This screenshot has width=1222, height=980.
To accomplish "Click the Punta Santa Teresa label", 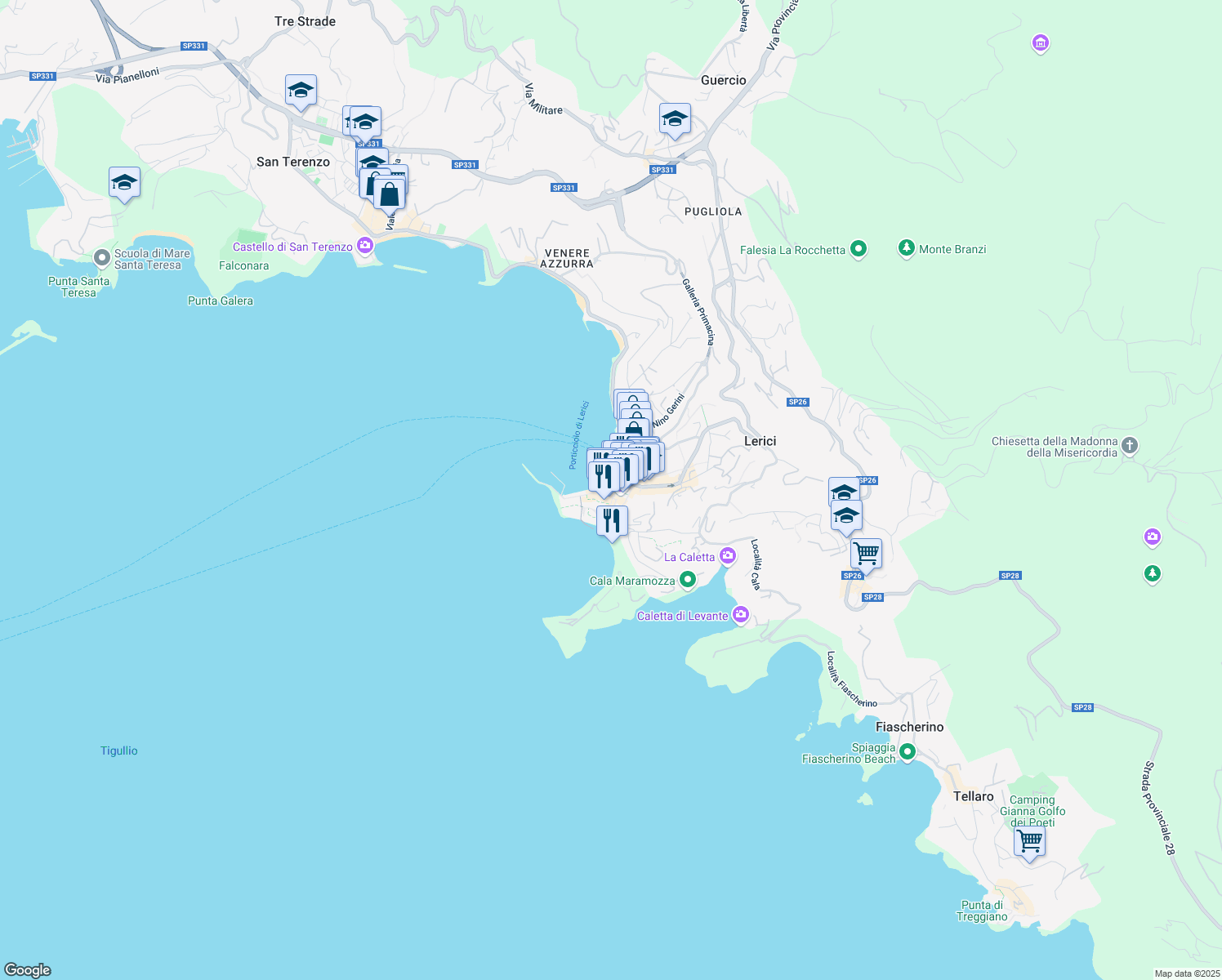I will click(79, 287).
